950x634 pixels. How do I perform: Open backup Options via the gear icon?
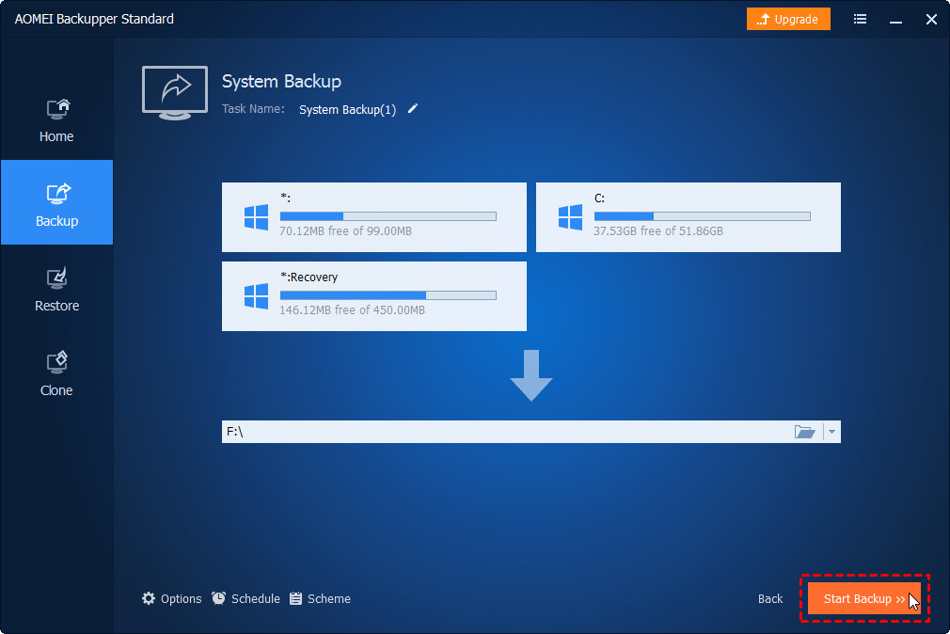150,598
